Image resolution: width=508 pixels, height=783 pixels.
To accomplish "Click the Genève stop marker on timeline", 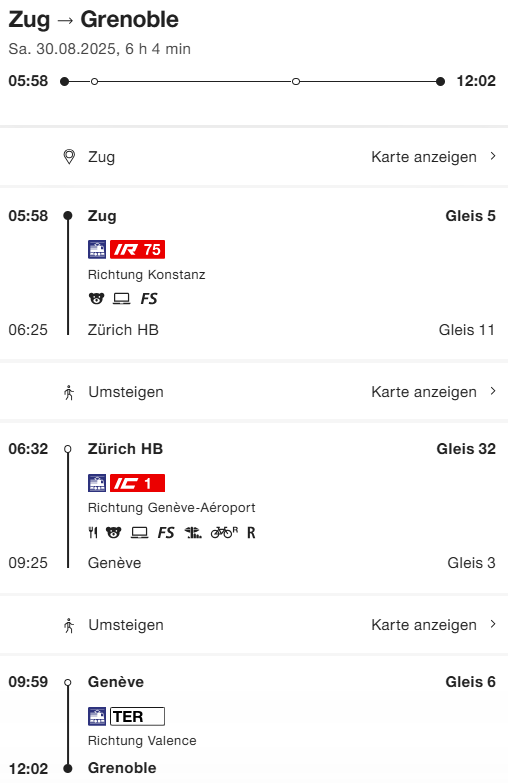I will tap(296, 81).
